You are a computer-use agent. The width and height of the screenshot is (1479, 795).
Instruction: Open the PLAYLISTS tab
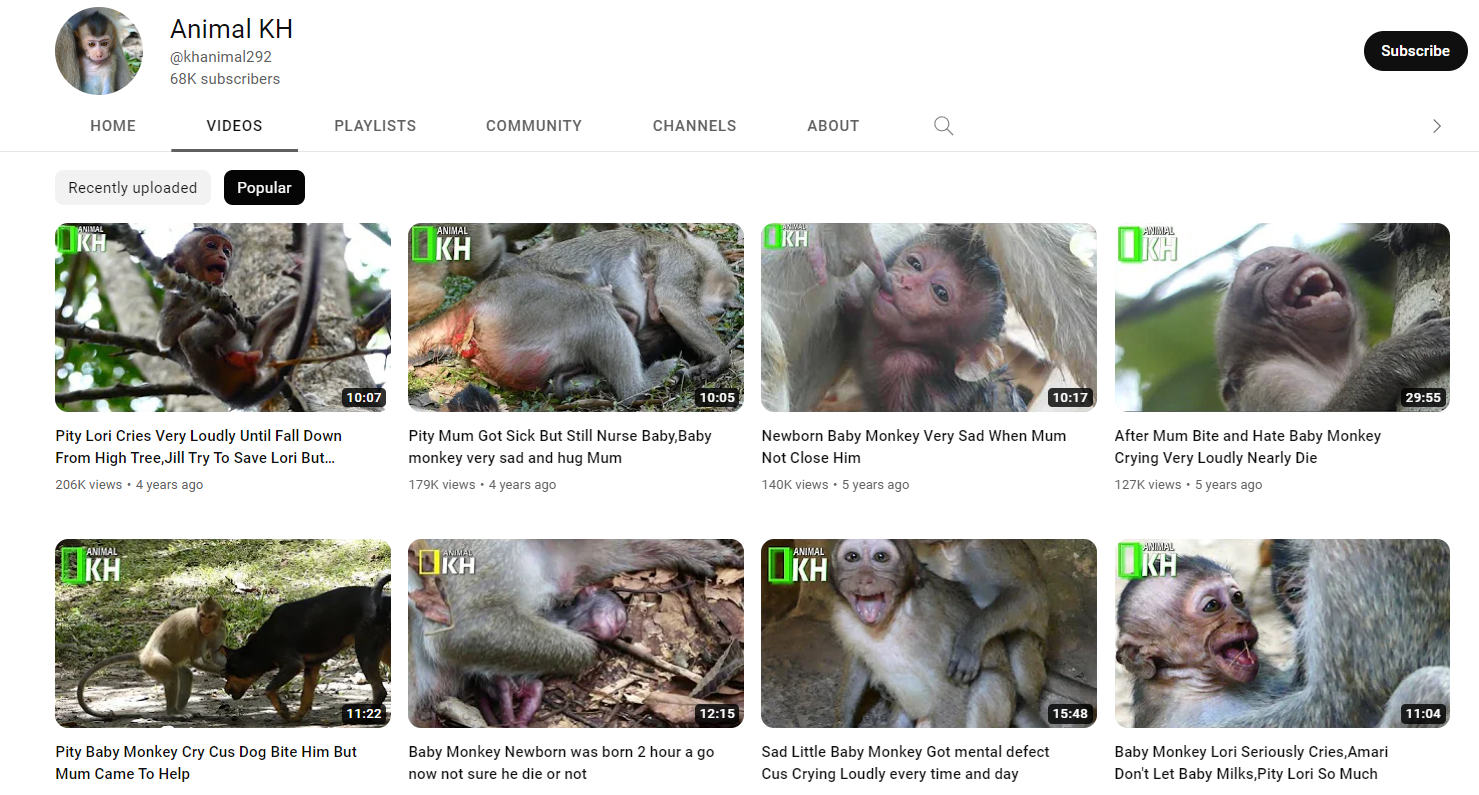pos(375,126)
